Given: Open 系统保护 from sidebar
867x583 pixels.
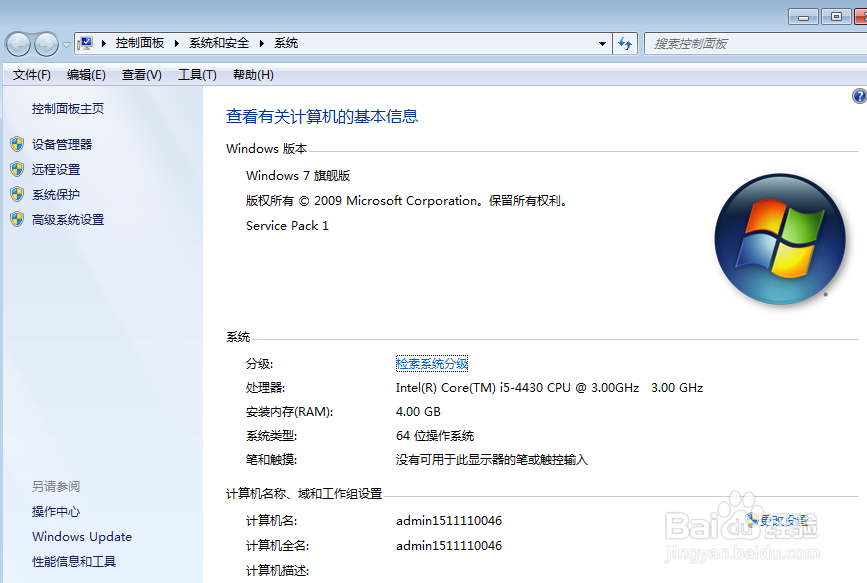Looking at the screenshot, I should click(x=56, y=195).
